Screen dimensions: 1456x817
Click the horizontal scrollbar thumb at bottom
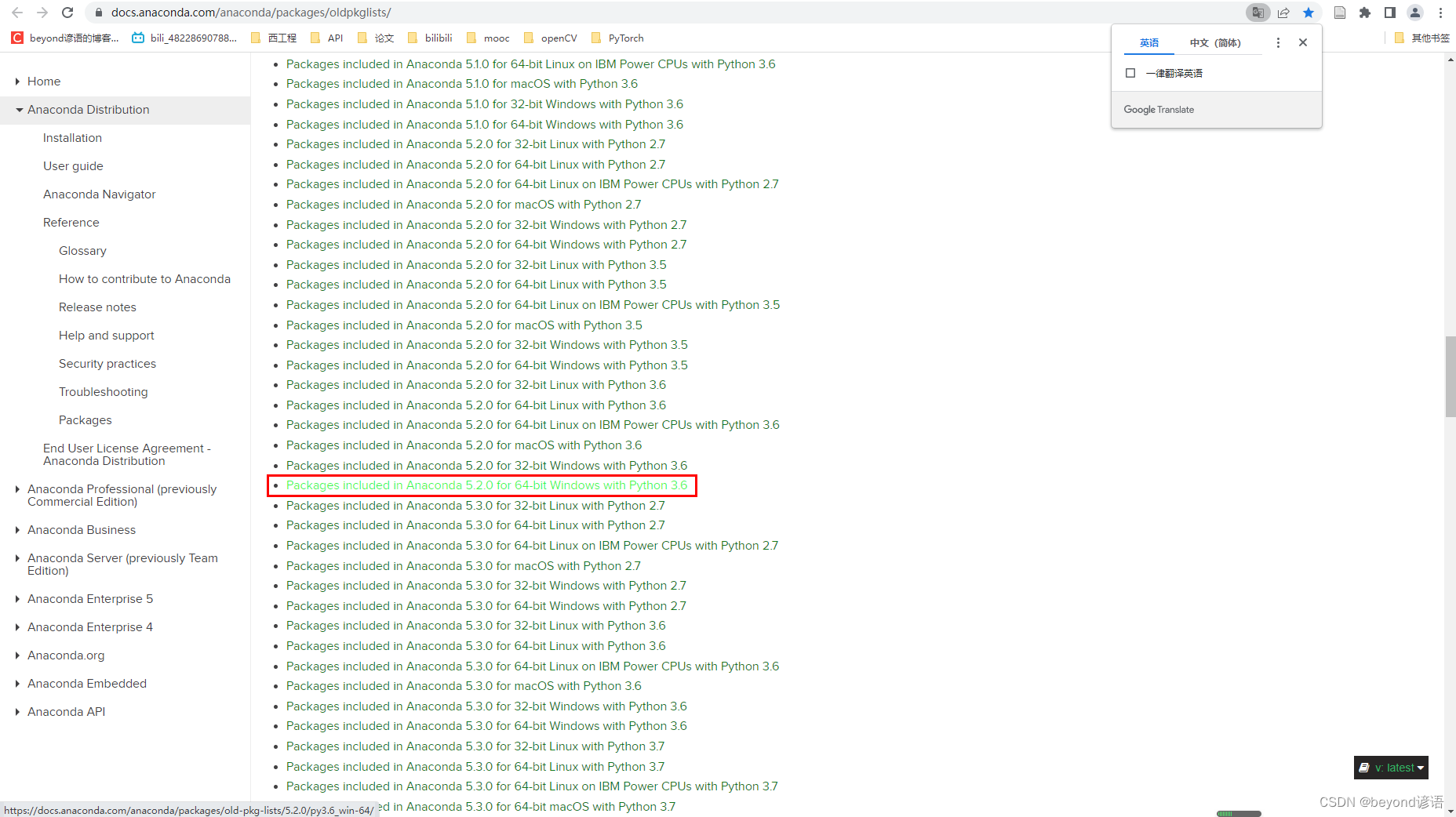point(1239,813)
